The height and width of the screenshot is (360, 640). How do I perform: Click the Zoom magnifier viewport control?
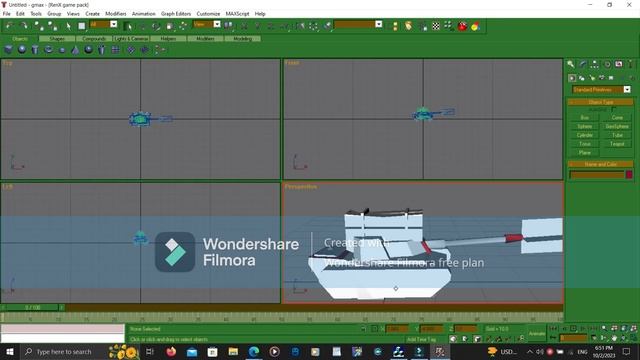[604, 328]
